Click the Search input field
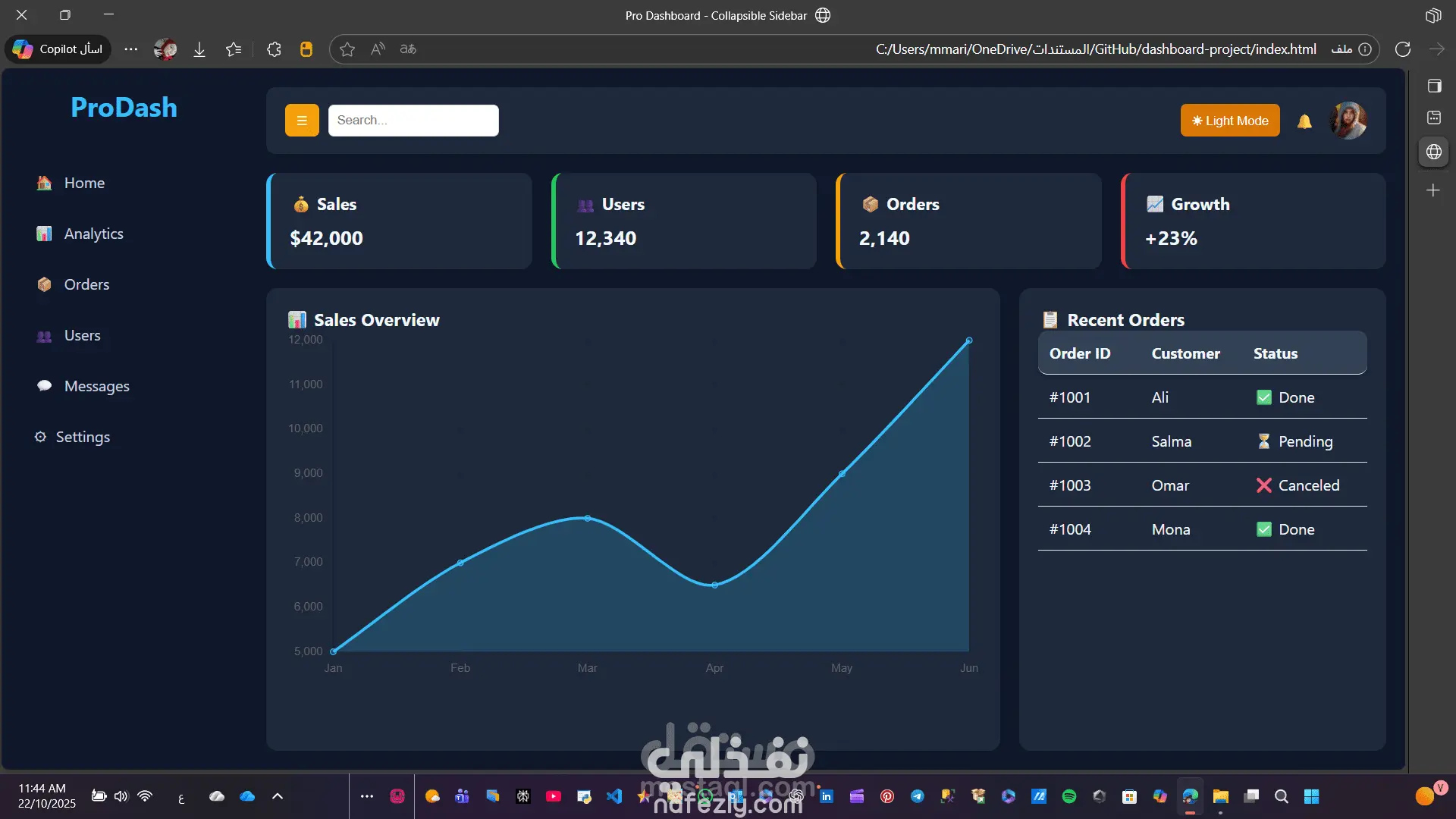 (413, 121)
